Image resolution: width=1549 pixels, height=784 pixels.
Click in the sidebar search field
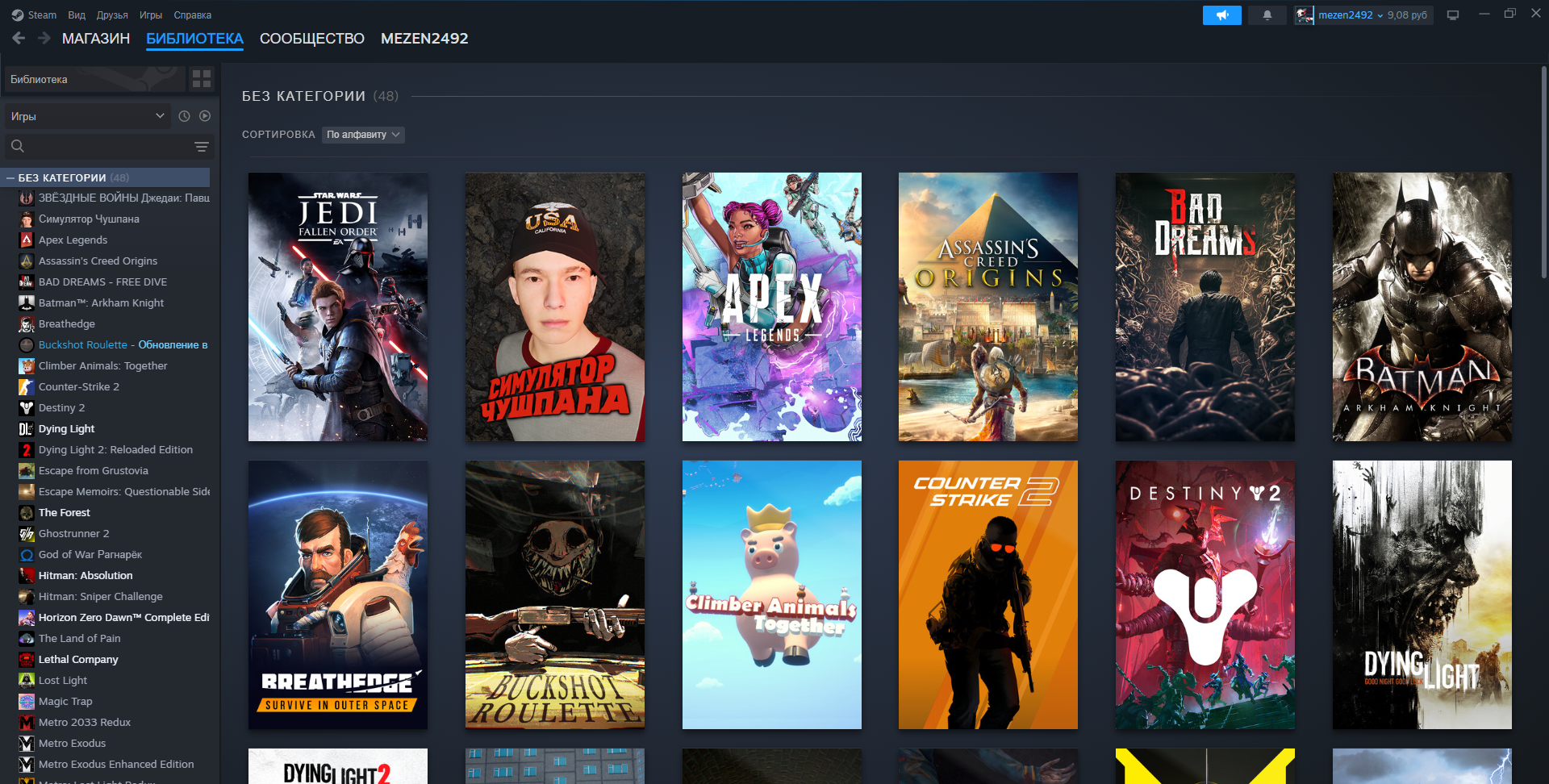pos(109,147)
